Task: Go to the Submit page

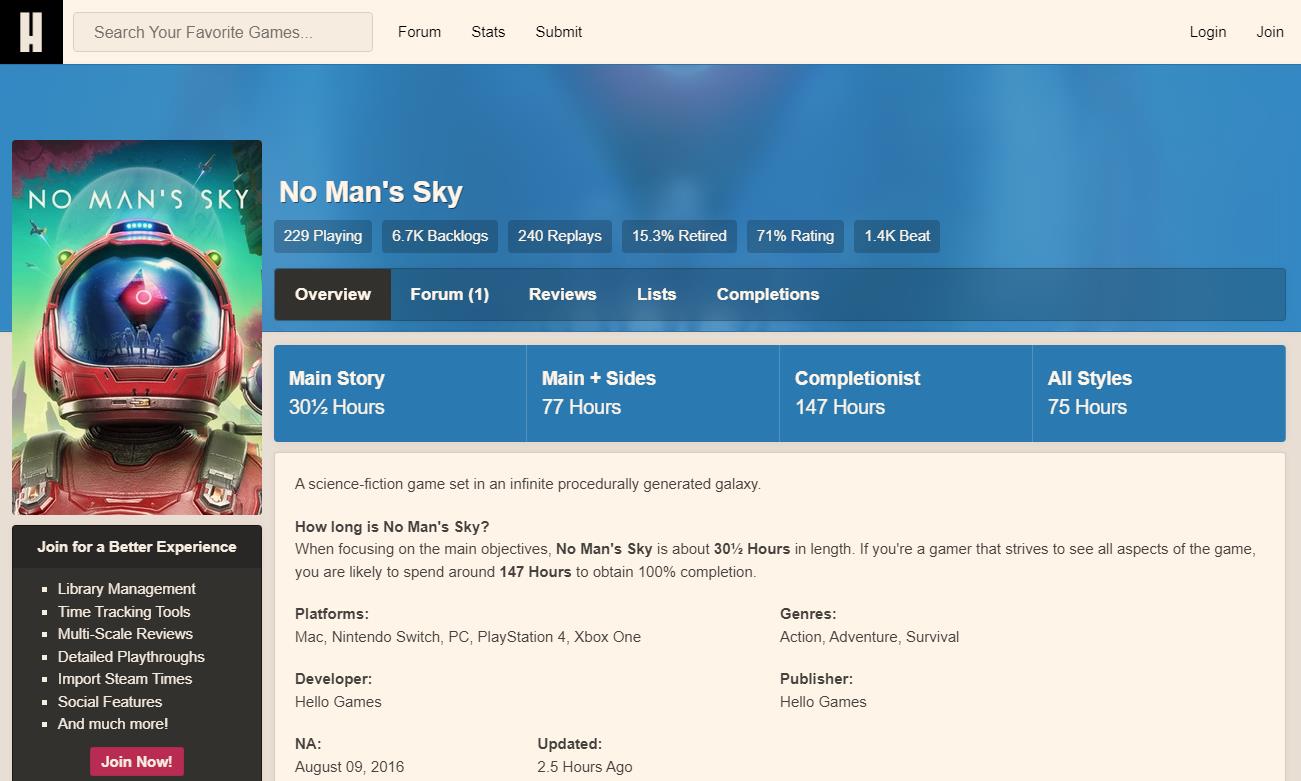Action: point(558,32)
